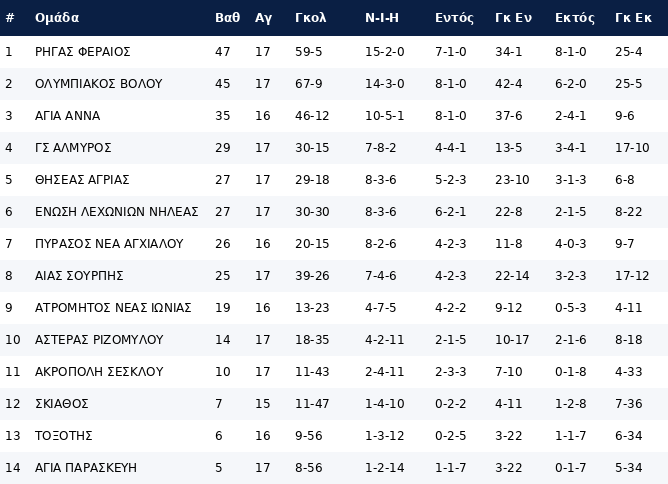This screenshot has height=484, width=668.
Task: Open the ΑΙΑΣ ΣΟΥΡΠΗΣ team row
Action: coord(79,276)
